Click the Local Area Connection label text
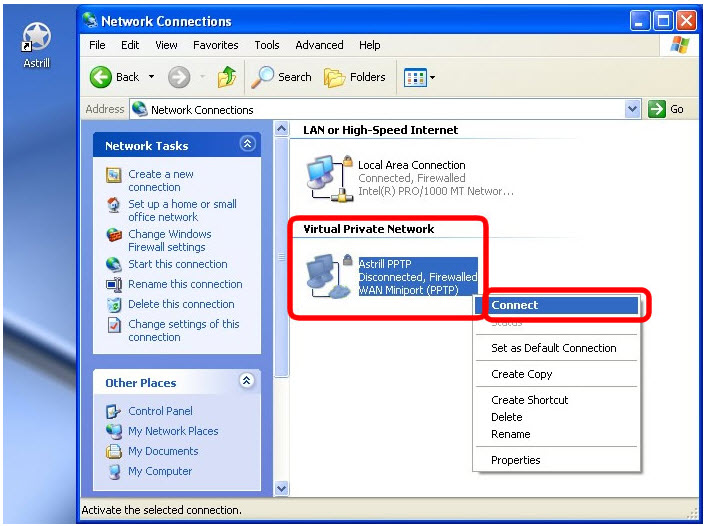 tap(412, 165)
